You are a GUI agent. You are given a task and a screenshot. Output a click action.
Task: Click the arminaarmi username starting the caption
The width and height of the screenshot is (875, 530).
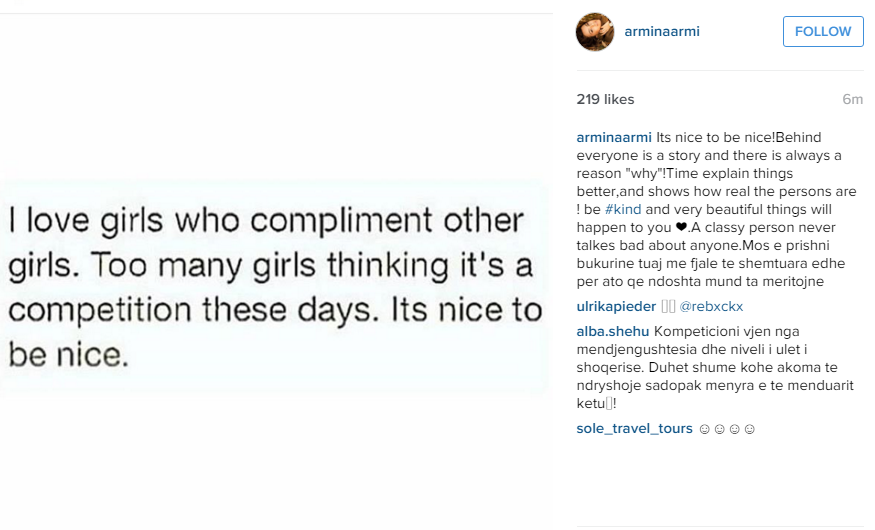pyautogui.click(x=614, y=137)
